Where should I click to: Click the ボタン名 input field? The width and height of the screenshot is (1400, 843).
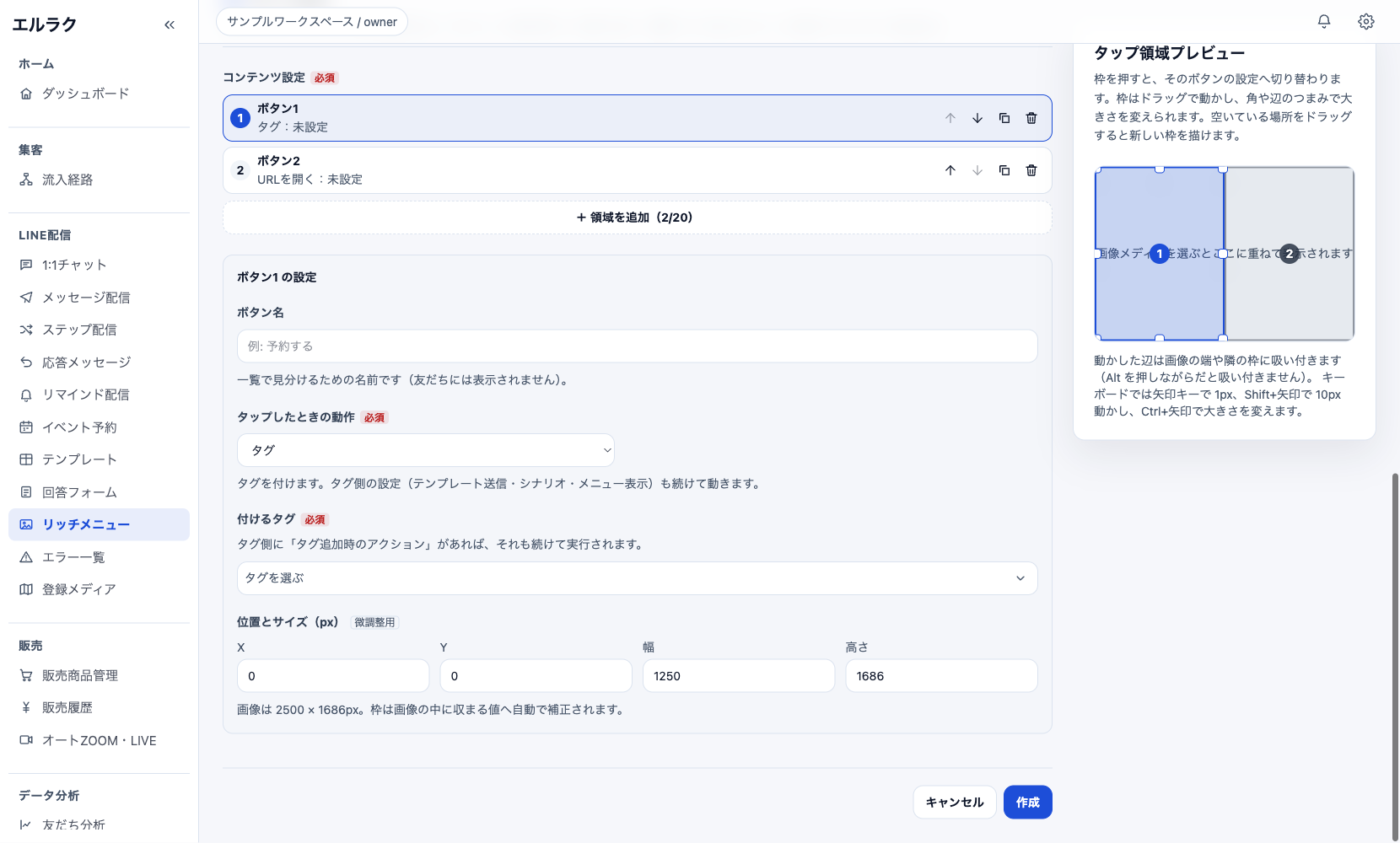(637, 346)
